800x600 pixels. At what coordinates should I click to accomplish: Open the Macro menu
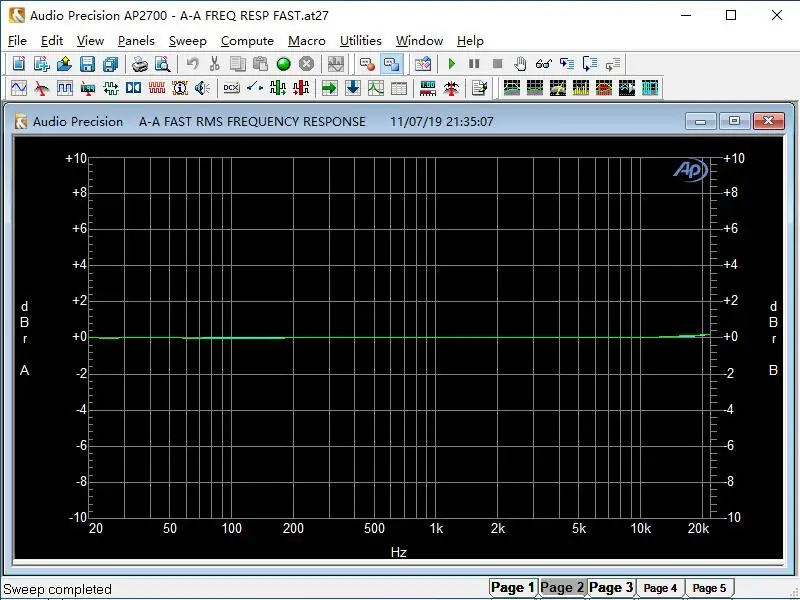click(307, 41)
